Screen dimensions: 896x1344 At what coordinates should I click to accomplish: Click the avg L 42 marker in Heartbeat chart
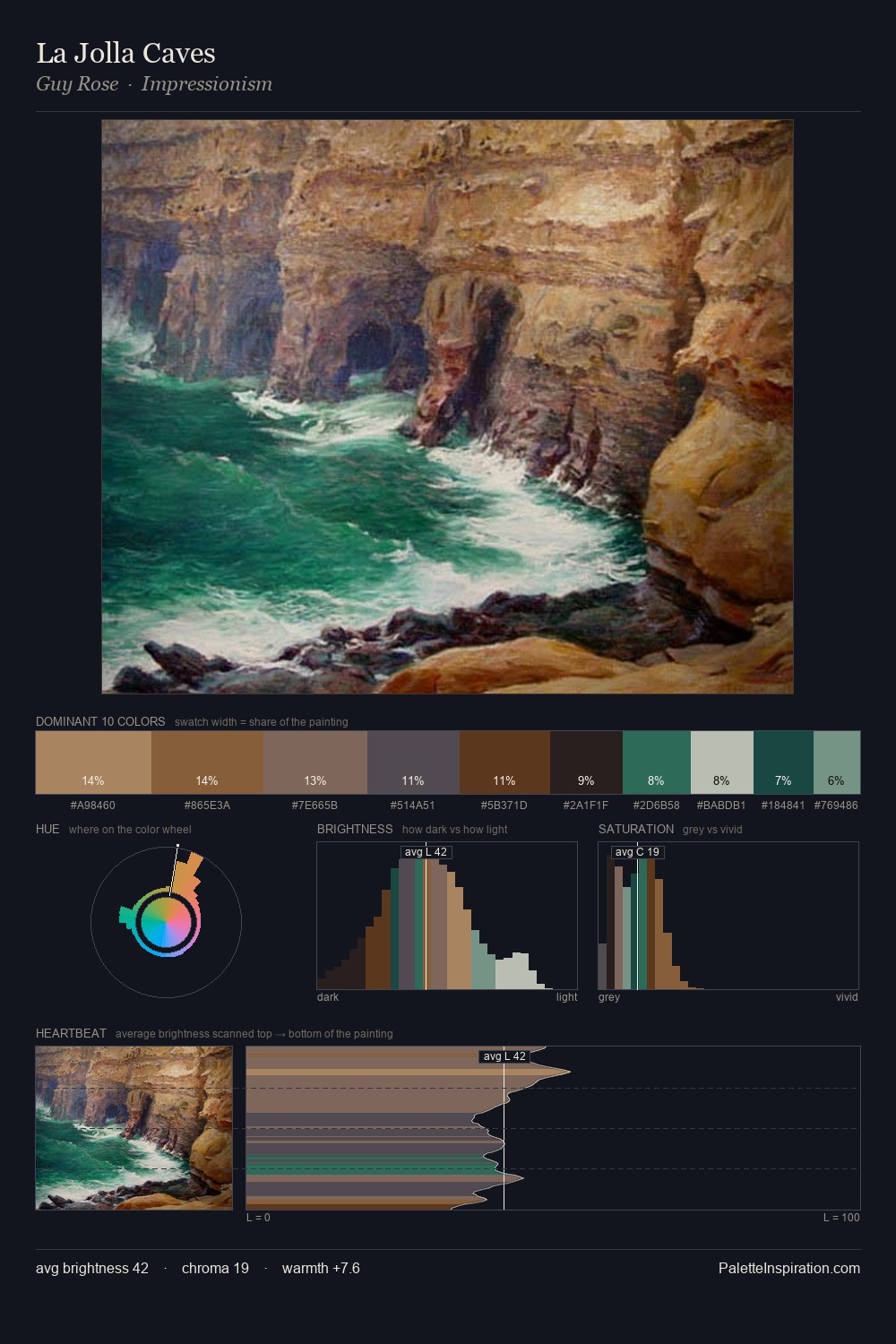(504, 1056)
